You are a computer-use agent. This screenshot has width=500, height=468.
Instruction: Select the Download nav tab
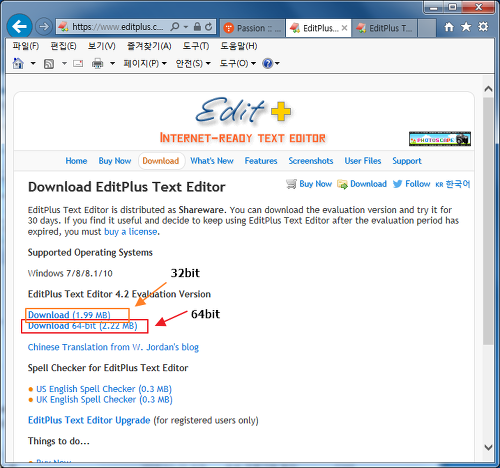(x=161, y=161)
